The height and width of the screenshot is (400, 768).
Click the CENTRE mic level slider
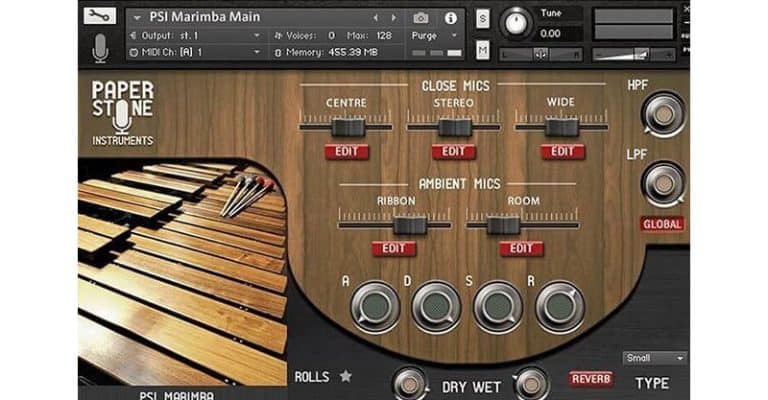pos(348,127)
